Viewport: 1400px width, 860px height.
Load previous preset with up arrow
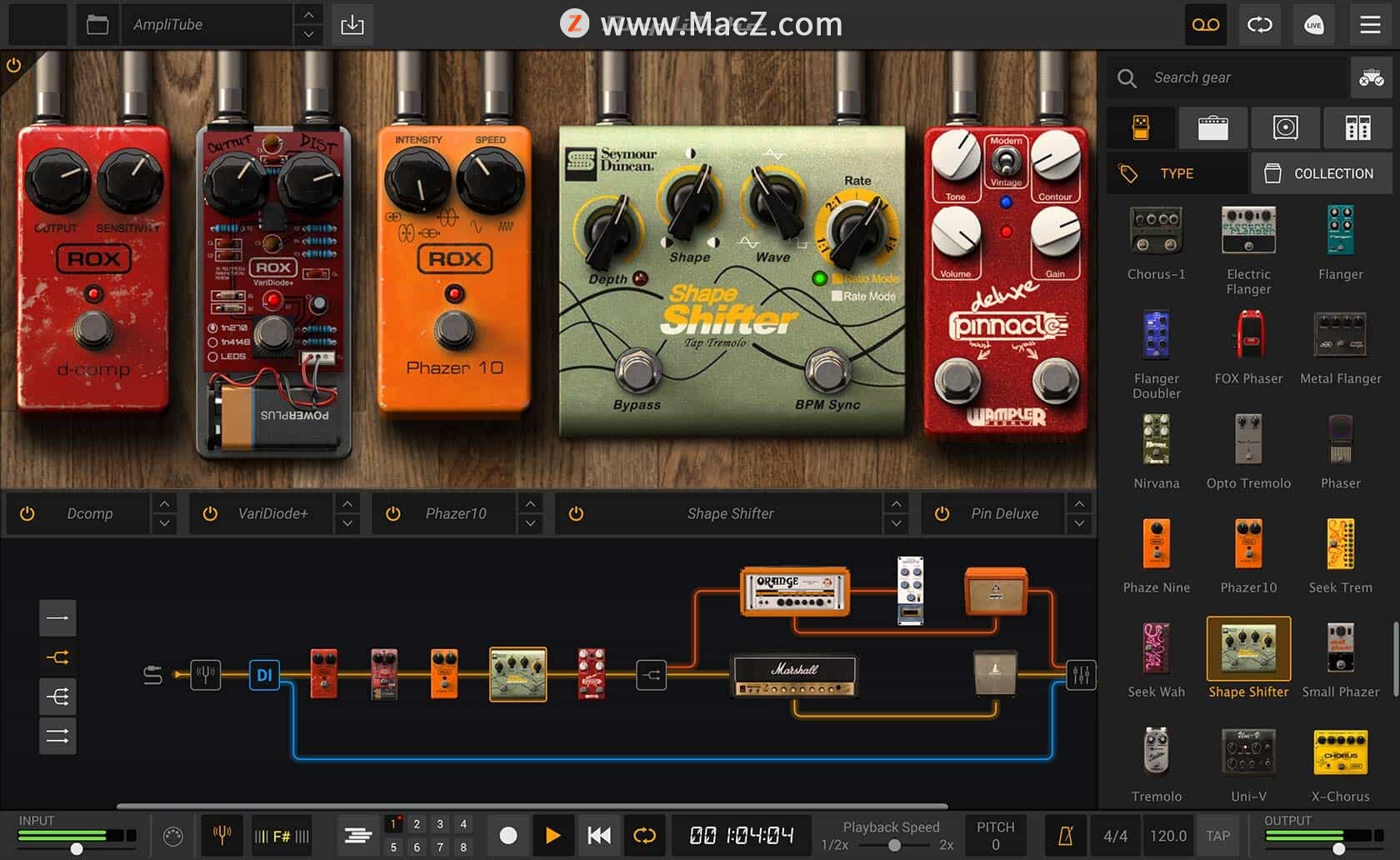[308, 14]
